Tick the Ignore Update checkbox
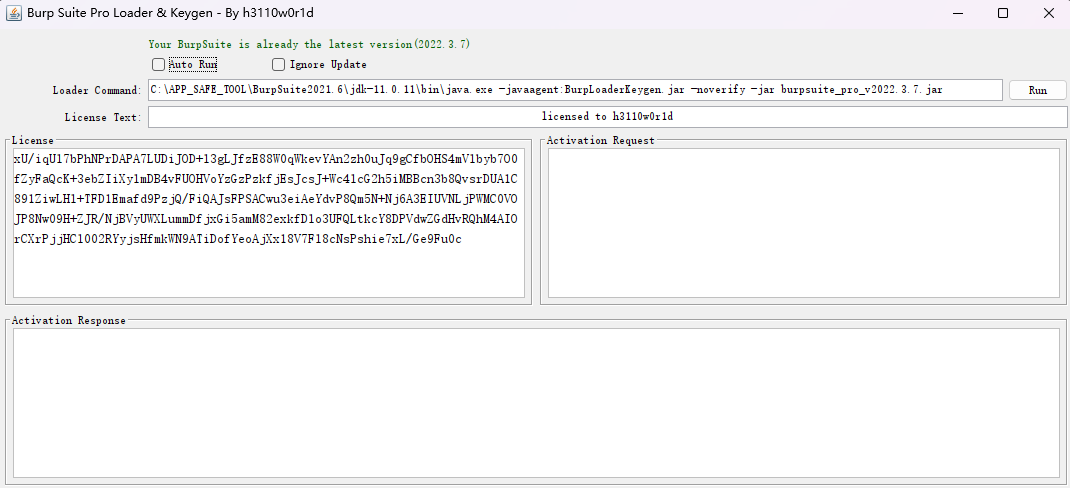 click(278, 65)
